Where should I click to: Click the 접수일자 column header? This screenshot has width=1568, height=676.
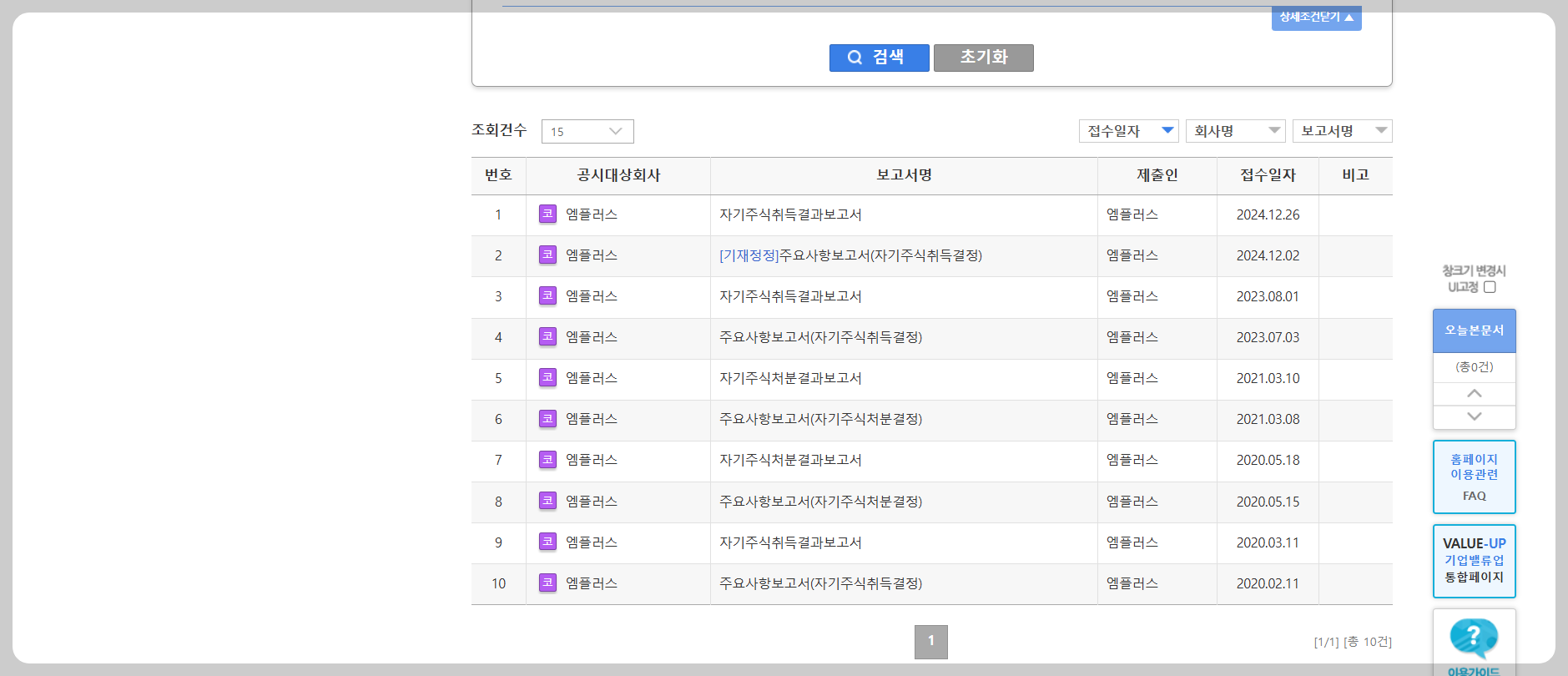click(1268, 175)
